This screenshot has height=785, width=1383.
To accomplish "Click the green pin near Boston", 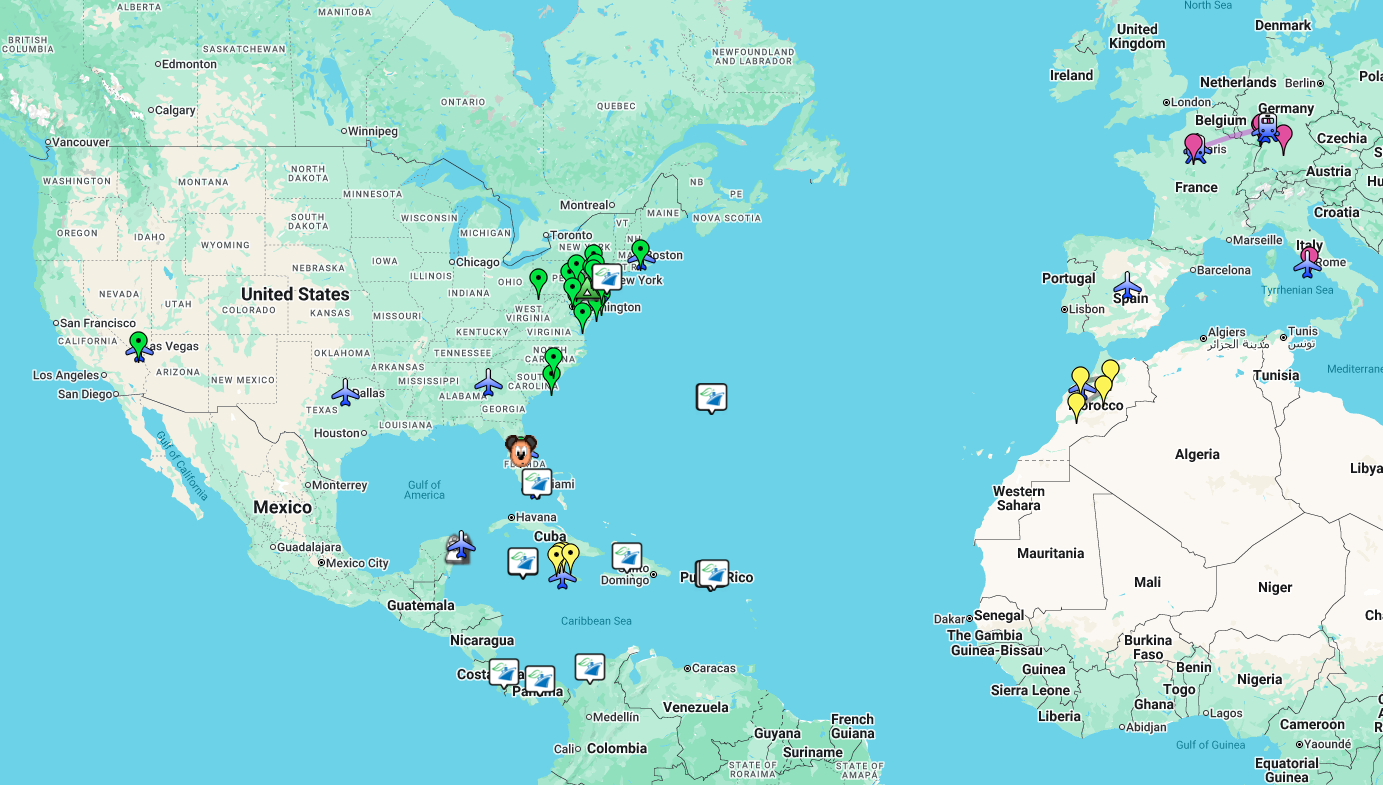I will [640, 250].
